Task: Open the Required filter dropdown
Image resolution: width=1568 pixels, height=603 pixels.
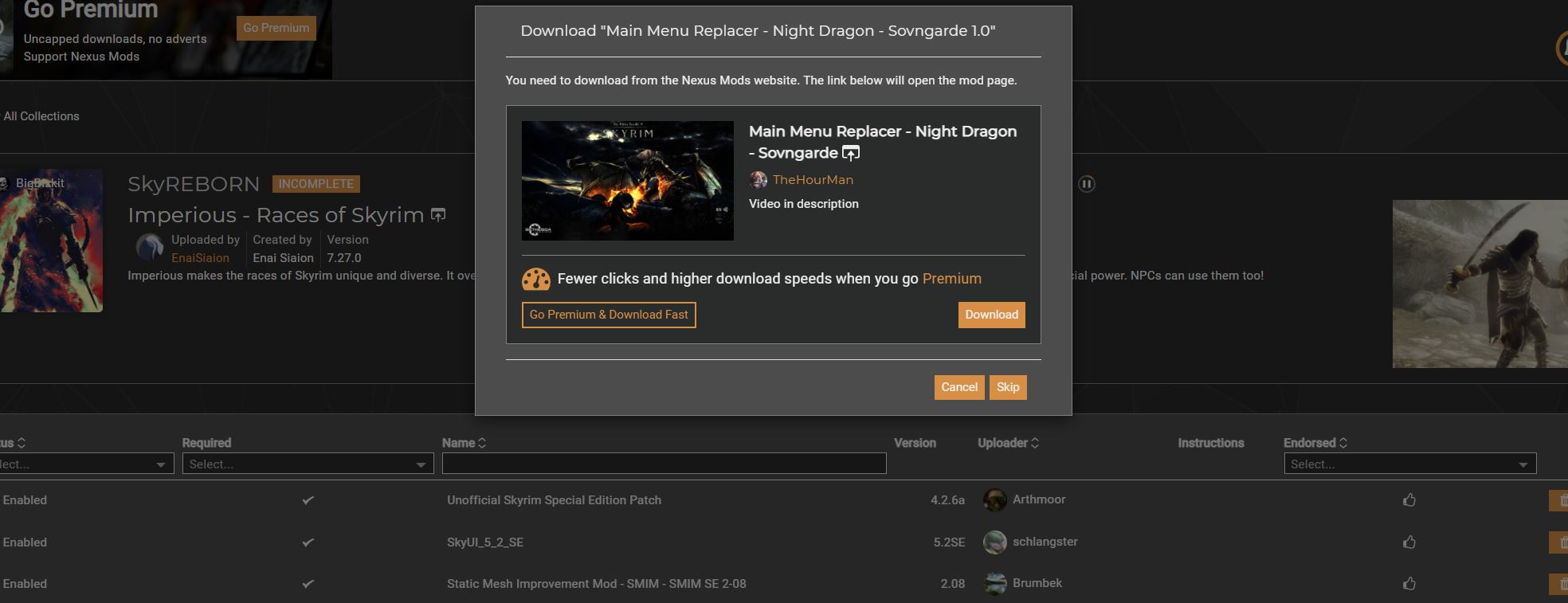Action: click(308, 464)
